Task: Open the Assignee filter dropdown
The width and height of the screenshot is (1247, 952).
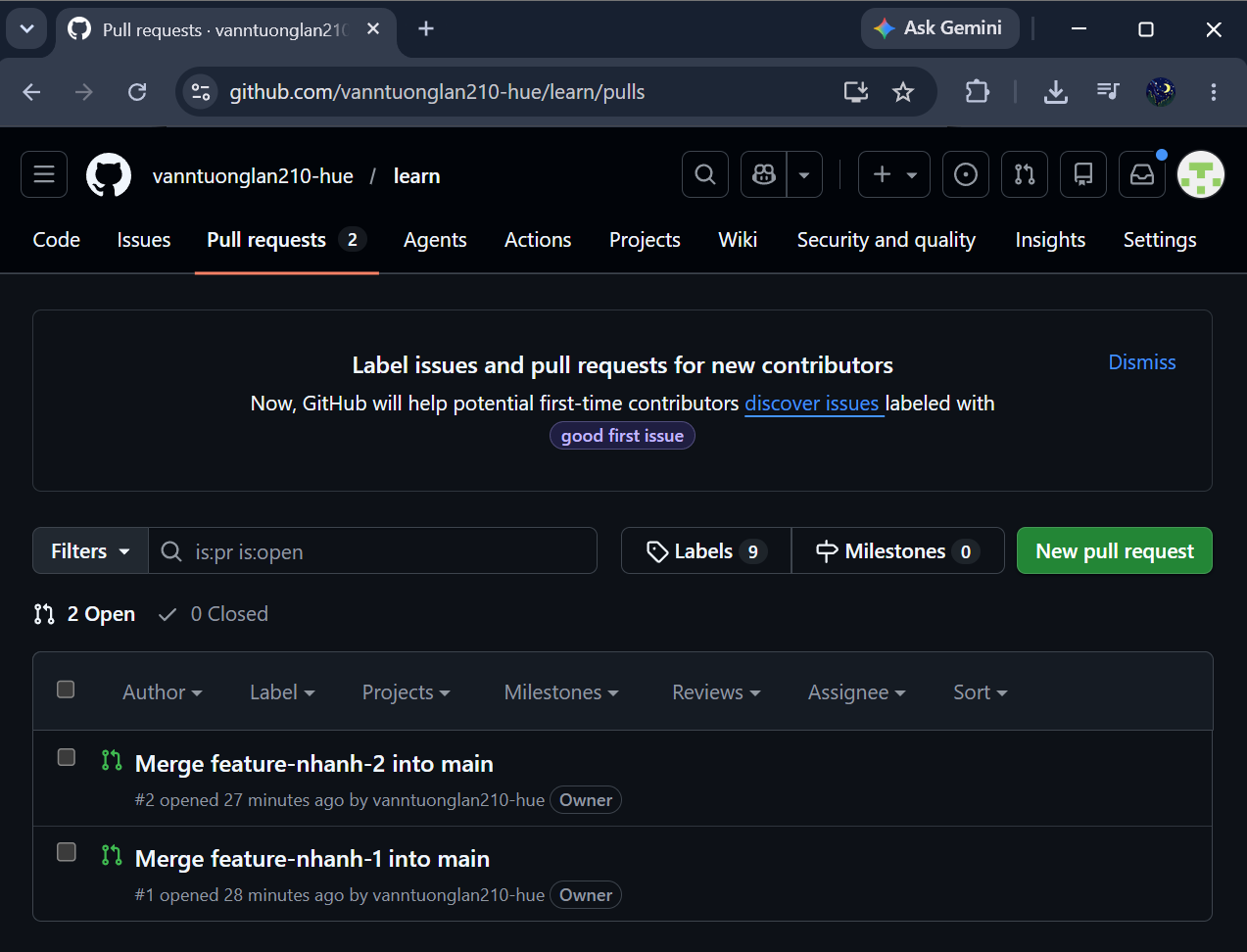Action: point(857,692)
